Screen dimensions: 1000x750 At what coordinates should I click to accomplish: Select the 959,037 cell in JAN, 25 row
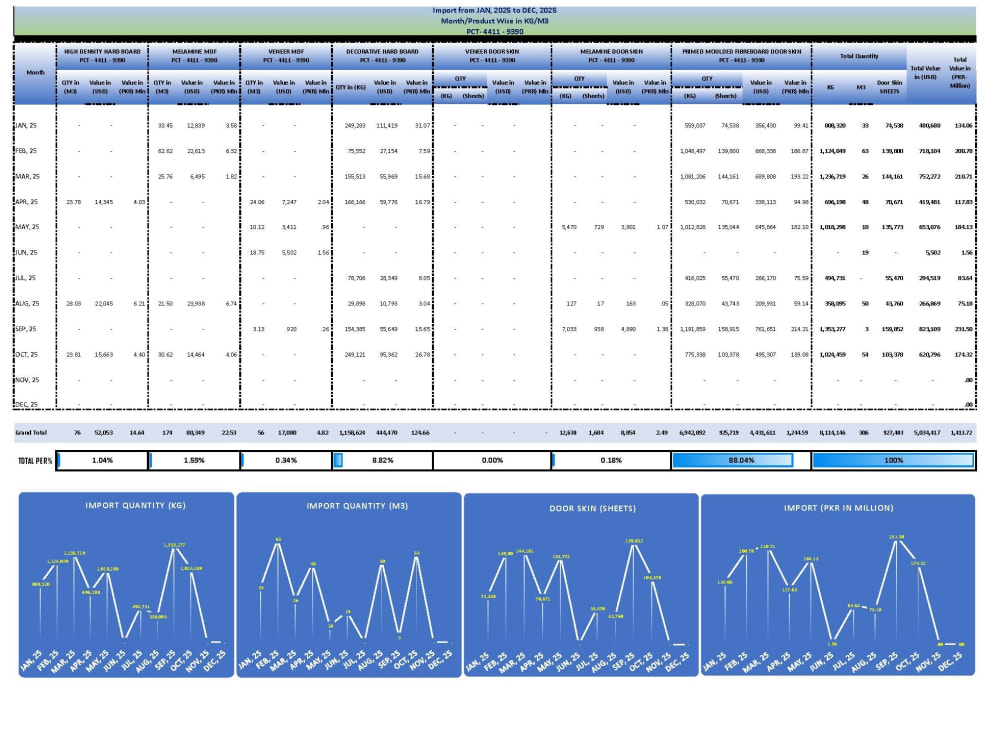pyautogui.click(x=695, y=126)
